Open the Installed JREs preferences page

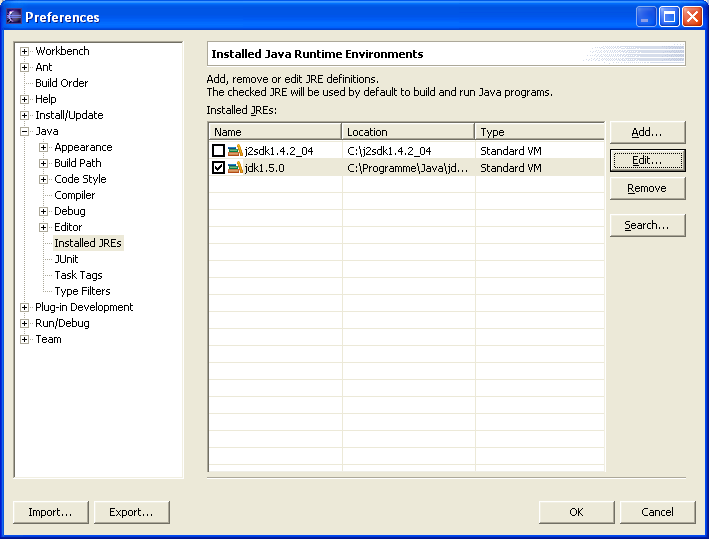click(88, 243)
